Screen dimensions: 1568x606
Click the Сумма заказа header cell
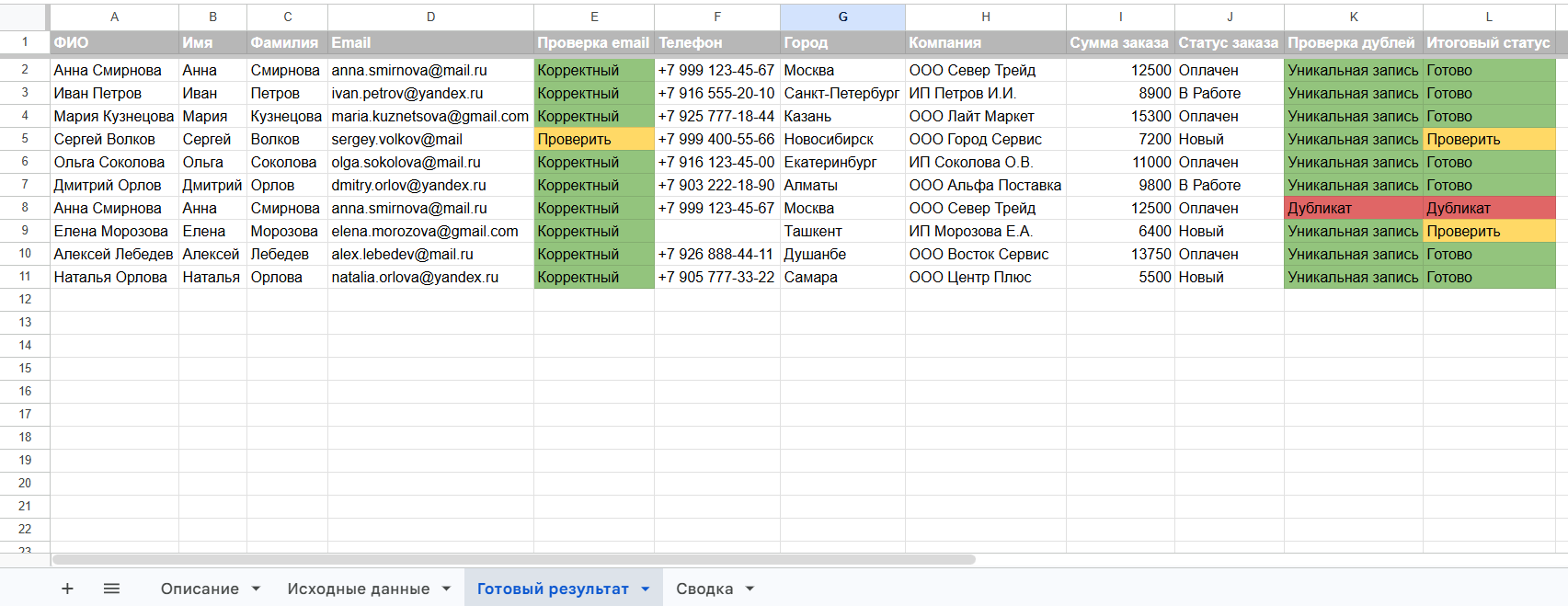point(1120,42)
